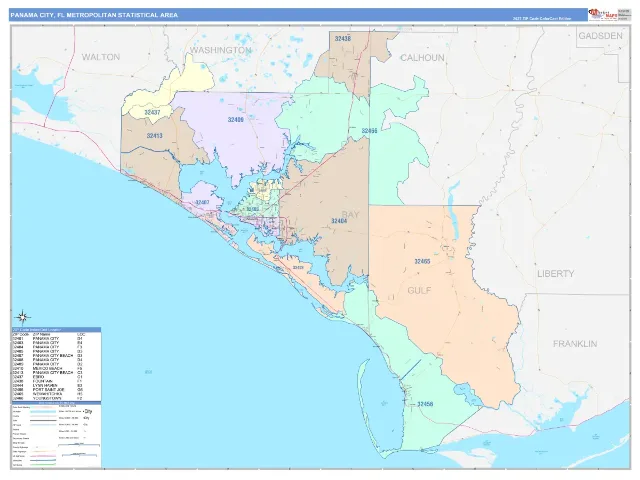Screen dimensions: 640x480
Task: Select the WALTON county label
Action: (x=101, y=57)
